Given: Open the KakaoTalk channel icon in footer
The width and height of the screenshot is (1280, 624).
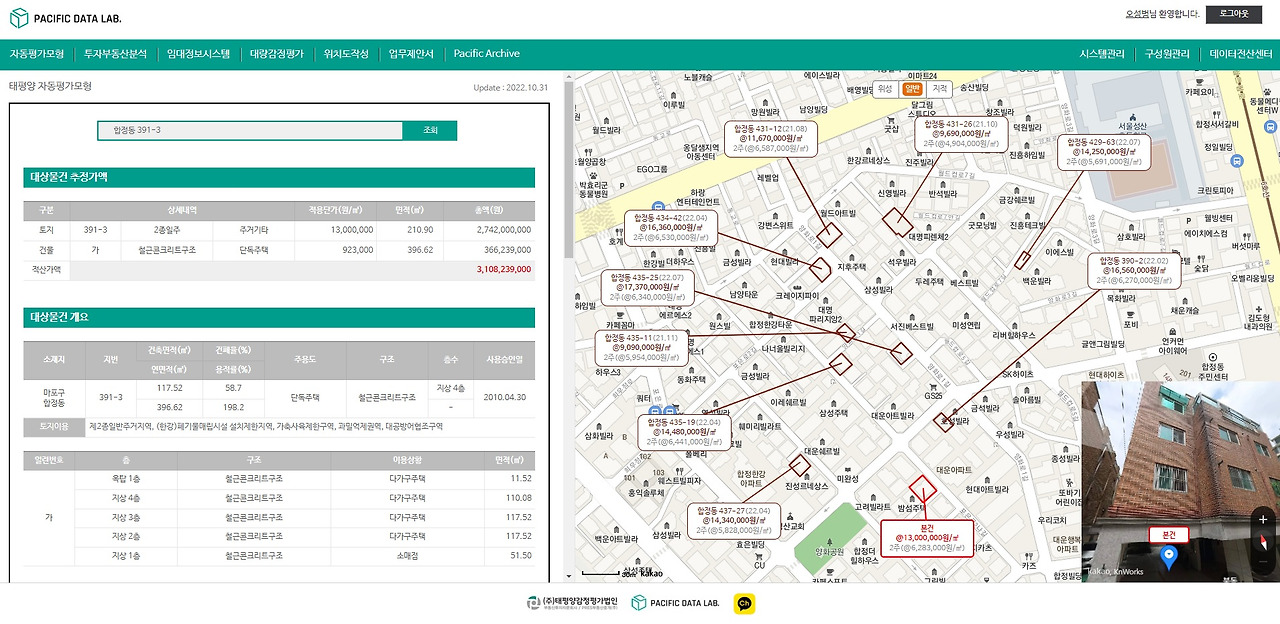Looking at the screenshot, I should coord(744,602).
